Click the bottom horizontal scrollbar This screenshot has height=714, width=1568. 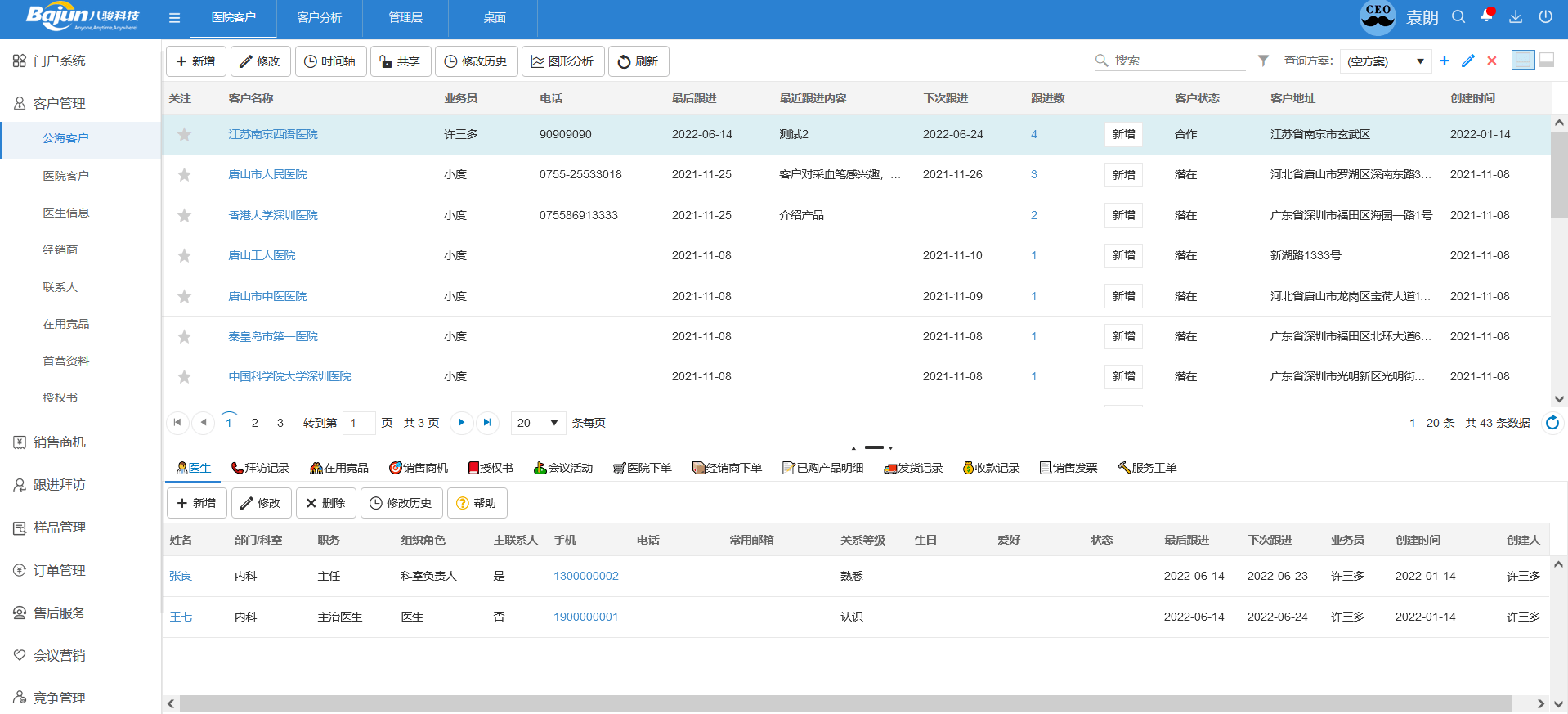point(845,704)
